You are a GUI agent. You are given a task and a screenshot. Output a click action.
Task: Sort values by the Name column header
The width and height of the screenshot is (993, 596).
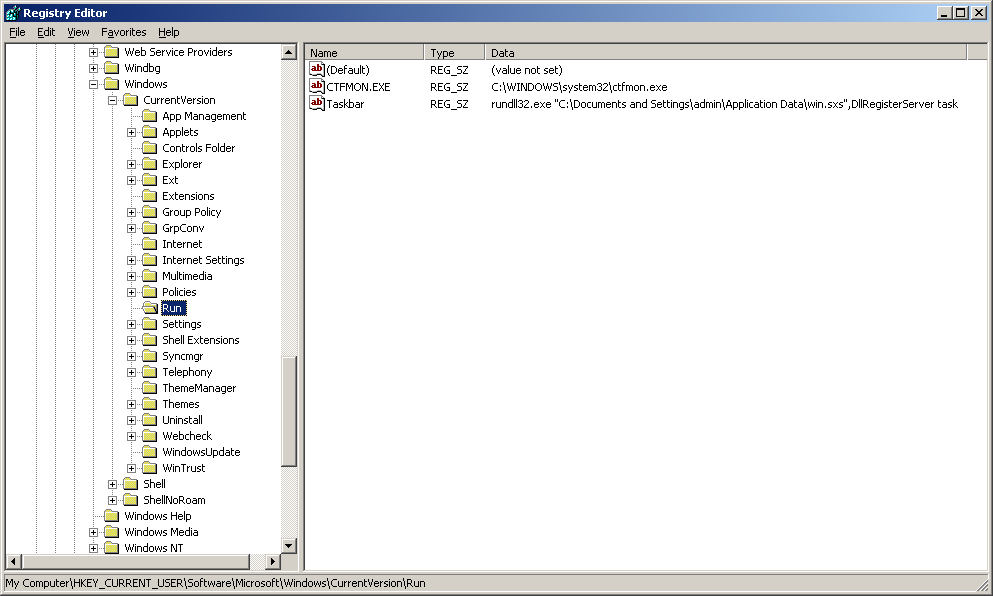[x=364, y=53]
